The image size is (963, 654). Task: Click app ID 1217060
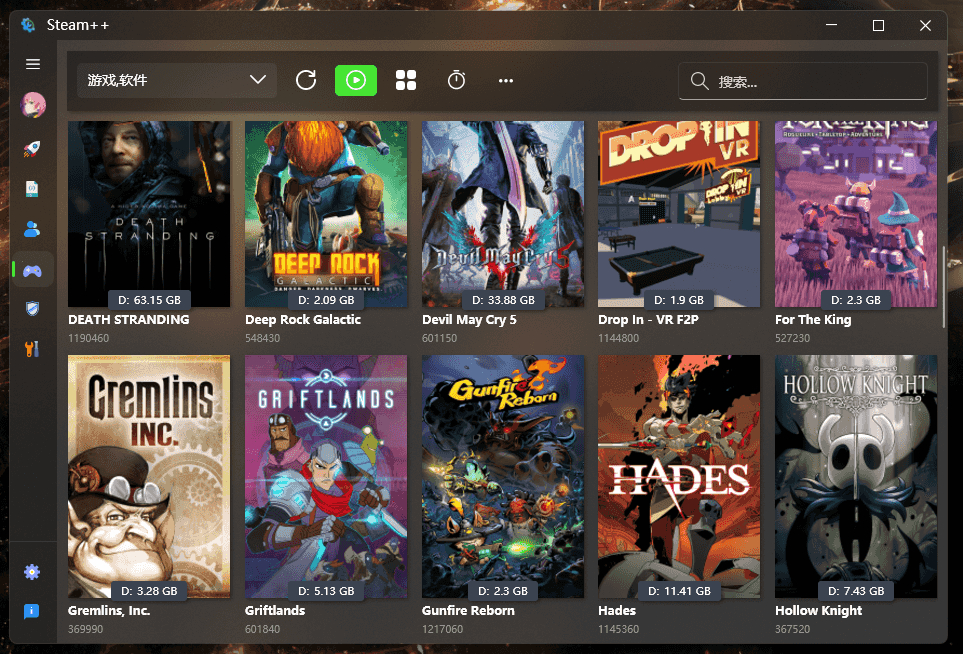[442, 629]
